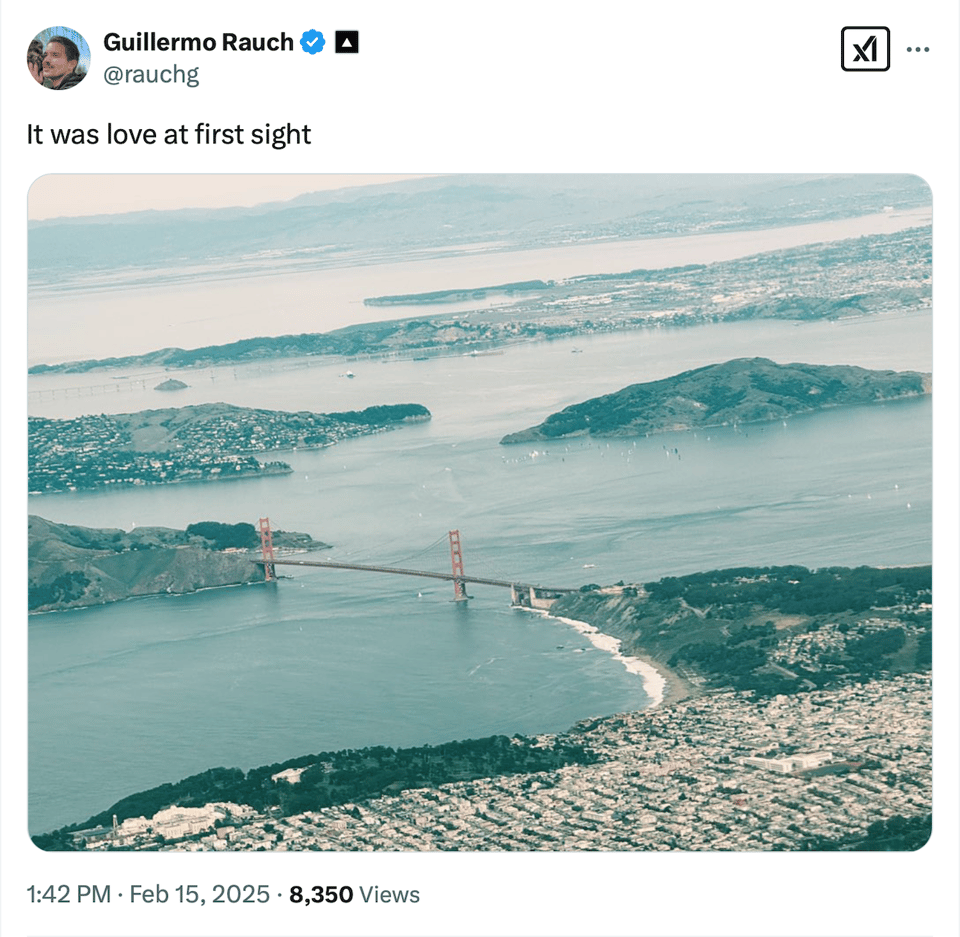Click the Vercel triangle affiliation badge
This screenshot has height=937, width=960.
click(x=344, y=42)
